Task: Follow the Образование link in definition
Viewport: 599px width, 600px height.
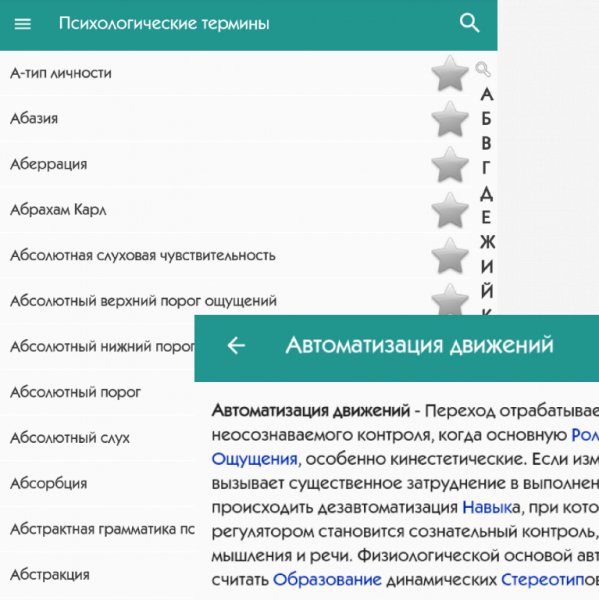Action: pyautogui.click(x=327, y=580)
